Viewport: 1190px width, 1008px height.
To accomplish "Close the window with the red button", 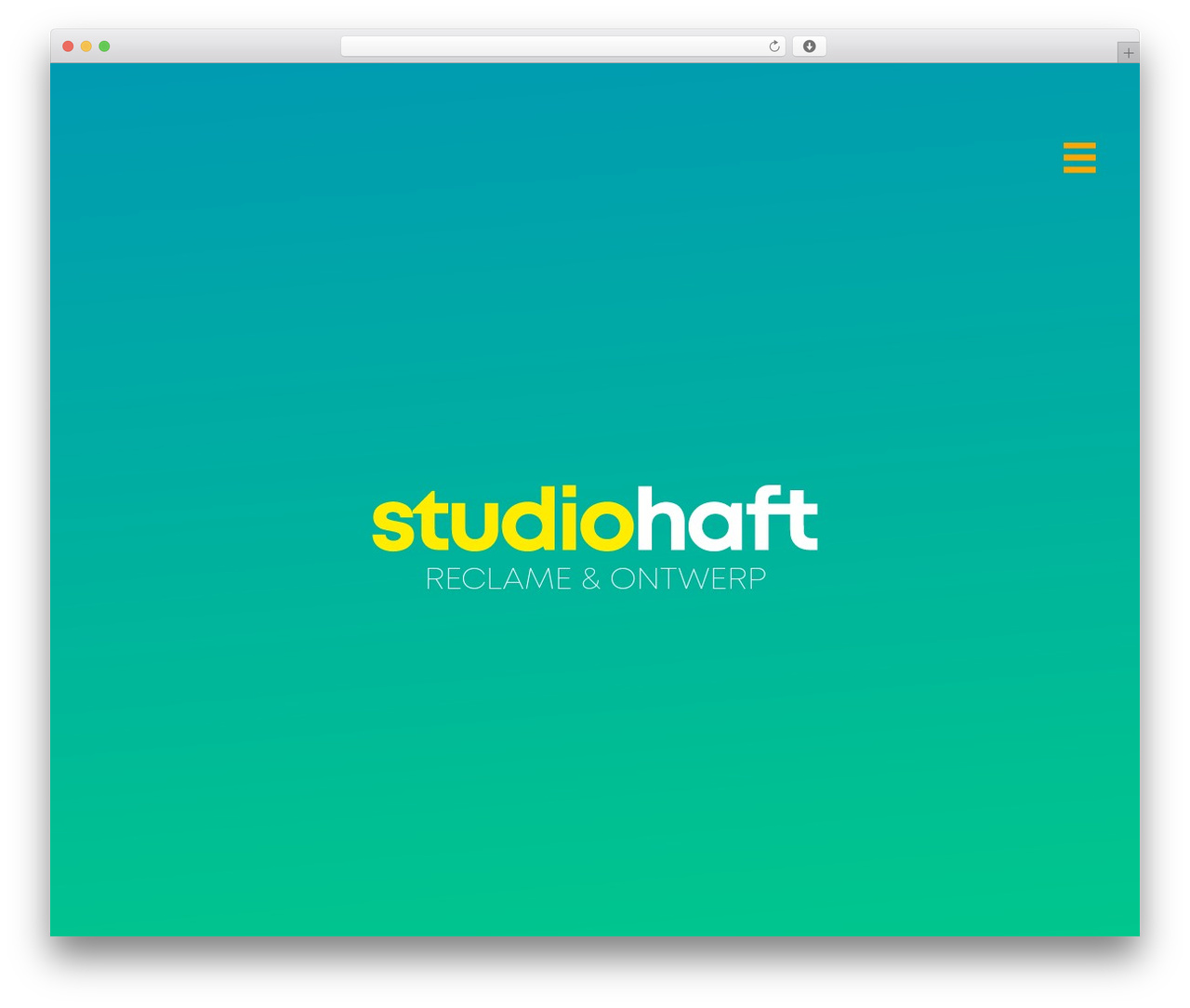I will click(68, 46).
